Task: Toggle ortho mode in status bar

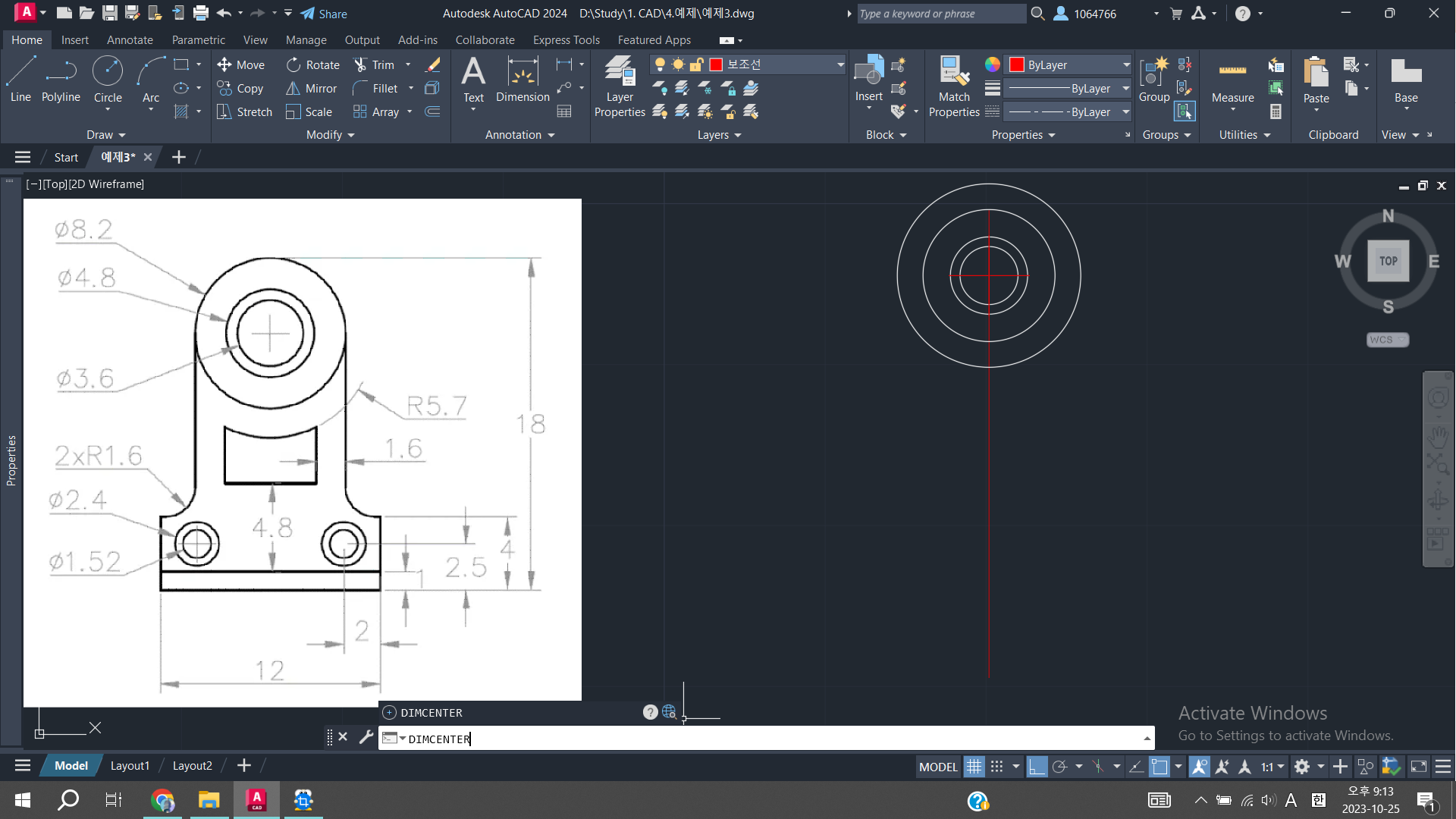Action: pos(1036,767)
